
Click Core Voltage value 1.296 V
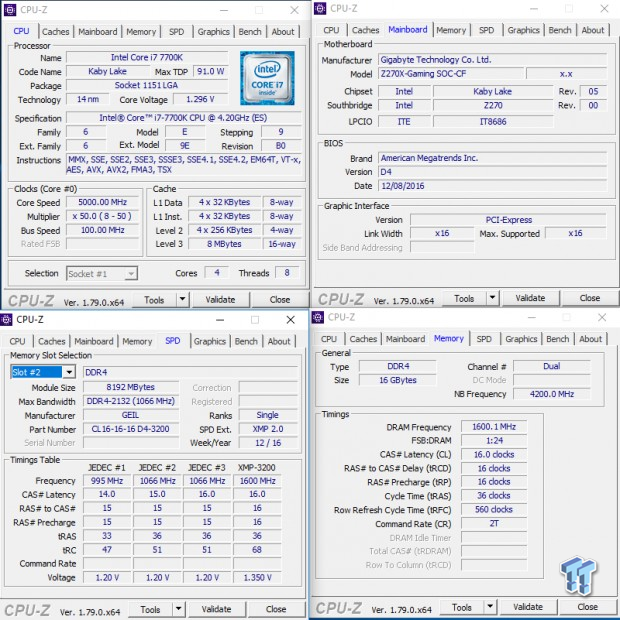(200, 99)
